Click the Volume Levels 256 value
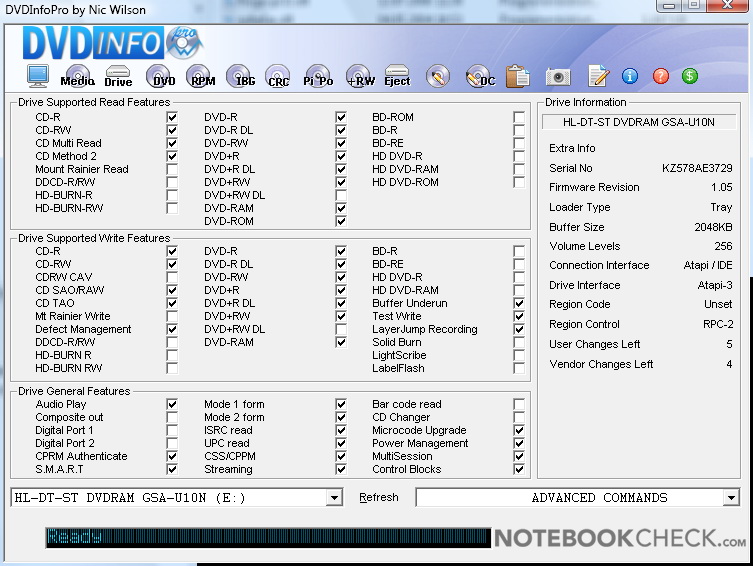The image size is (753, 566). coord(723,246)
